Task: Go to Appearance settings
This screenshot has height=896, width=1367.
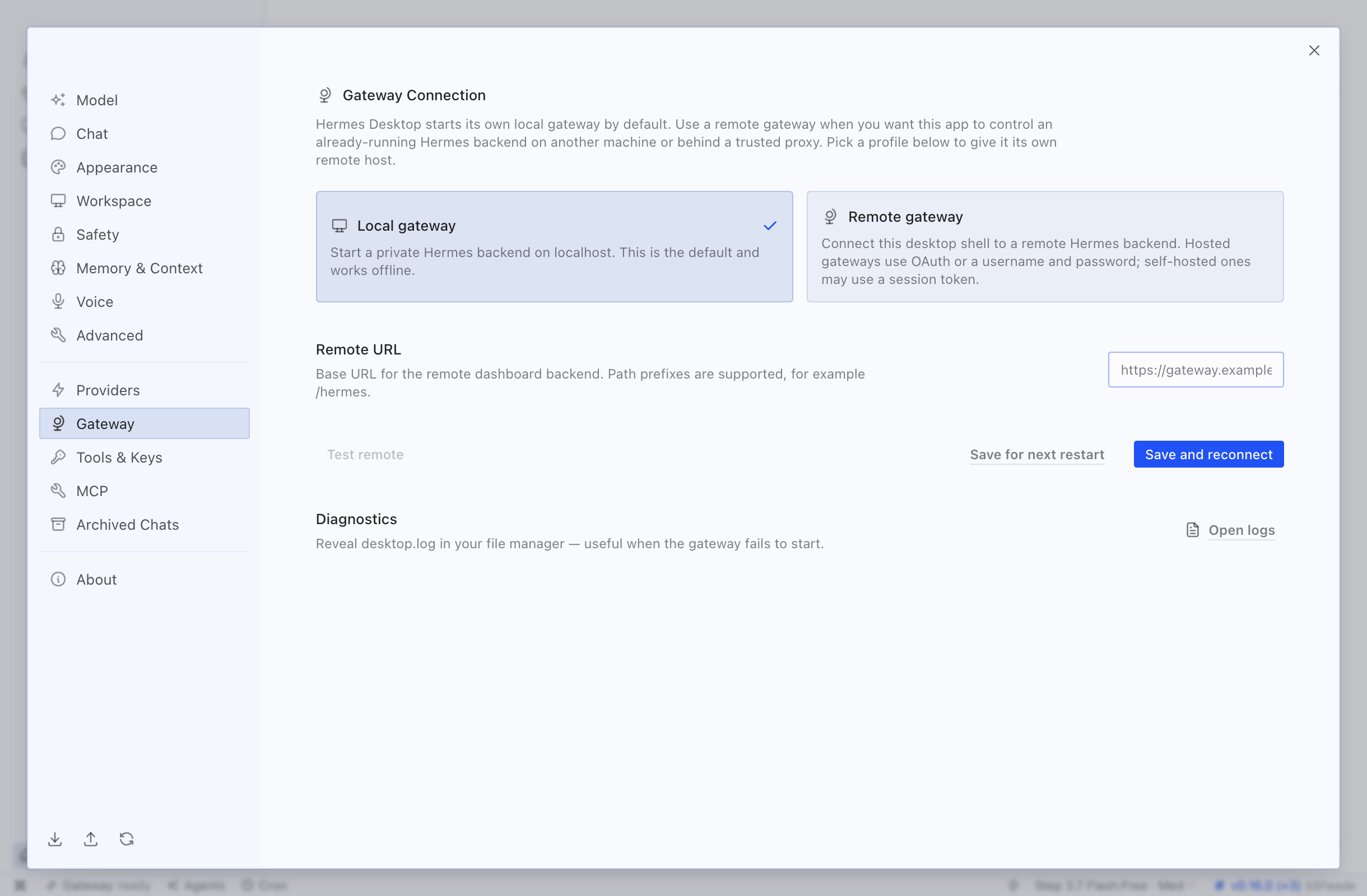Action: point(144,167)
